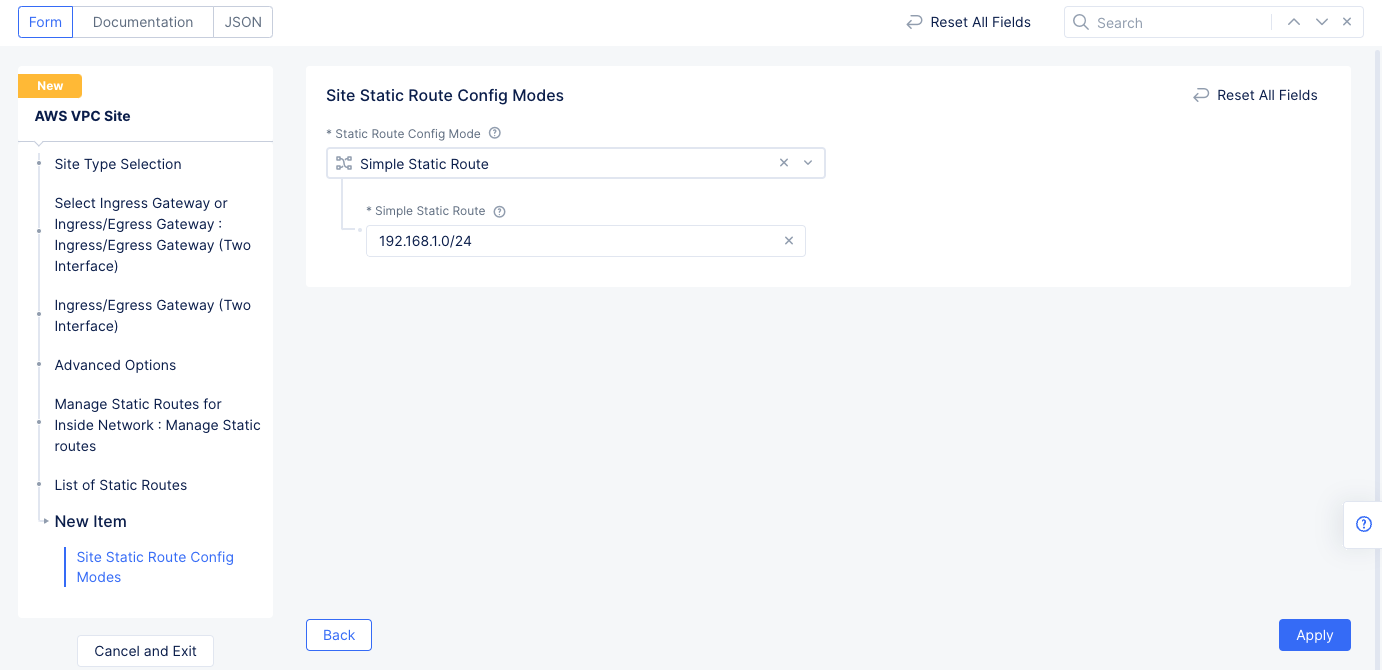Switch to the JSON tab
Image resolution: width=1382 pixels, height=670 pixels.
243,22
